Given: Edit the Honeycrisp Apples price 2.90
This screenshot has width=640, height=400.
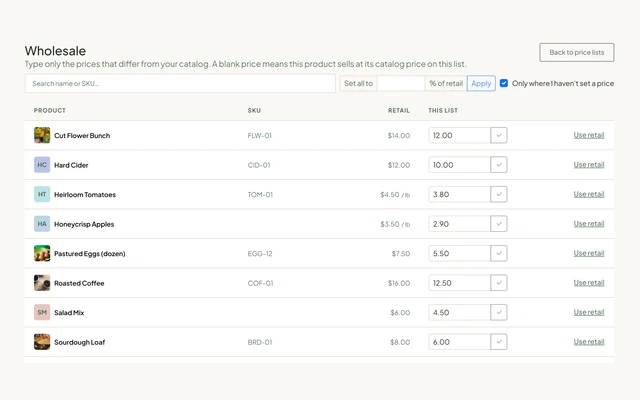Looking at the screenshot, I should 459,224.
